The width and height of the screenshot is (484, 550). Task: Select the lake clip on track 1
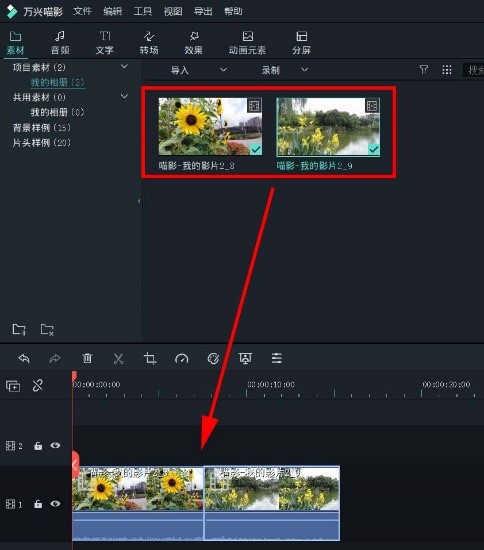click(272, 503)
